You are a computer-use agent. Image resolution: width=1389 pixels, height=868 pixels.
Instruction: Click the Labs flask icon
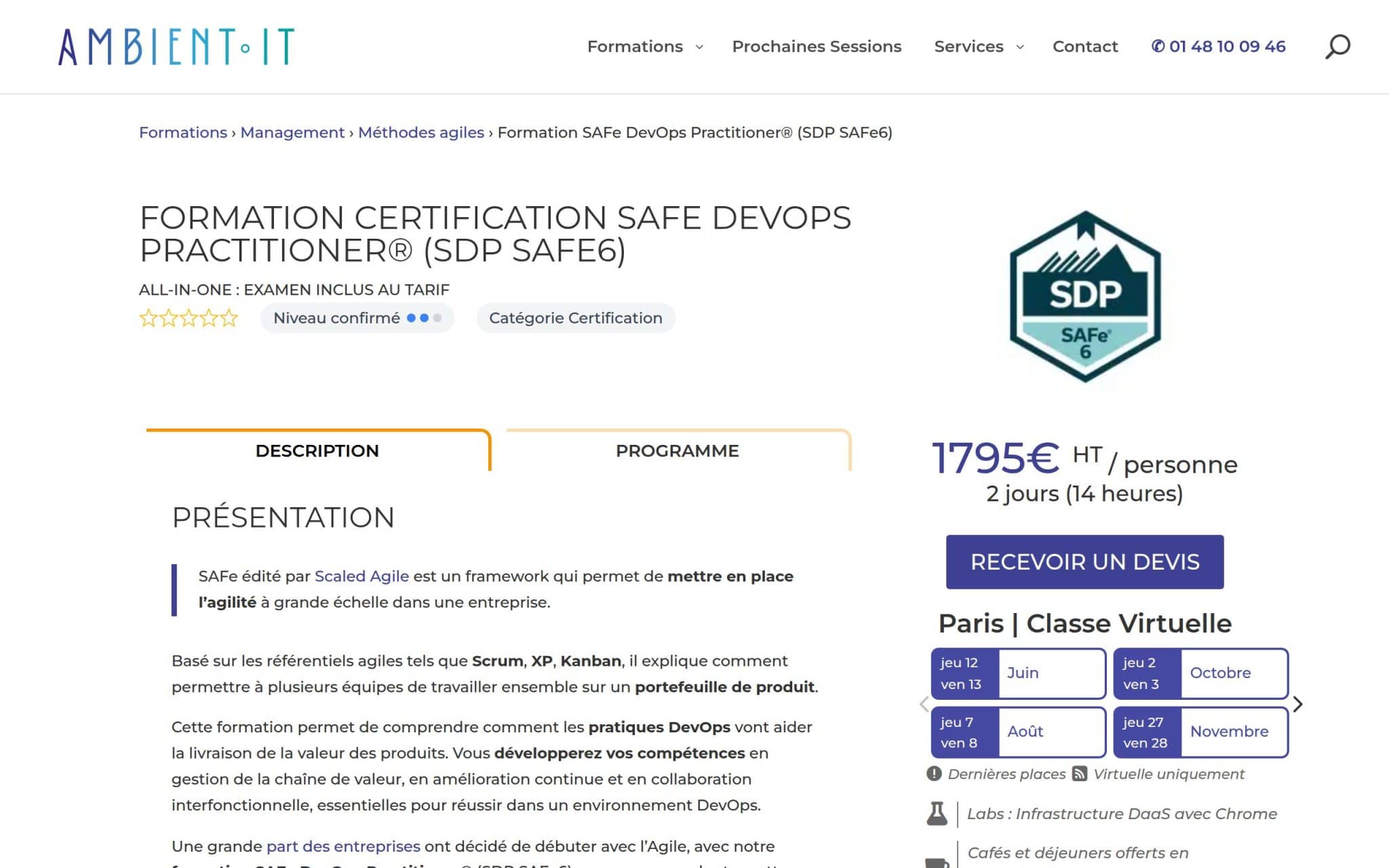point(937,814)
